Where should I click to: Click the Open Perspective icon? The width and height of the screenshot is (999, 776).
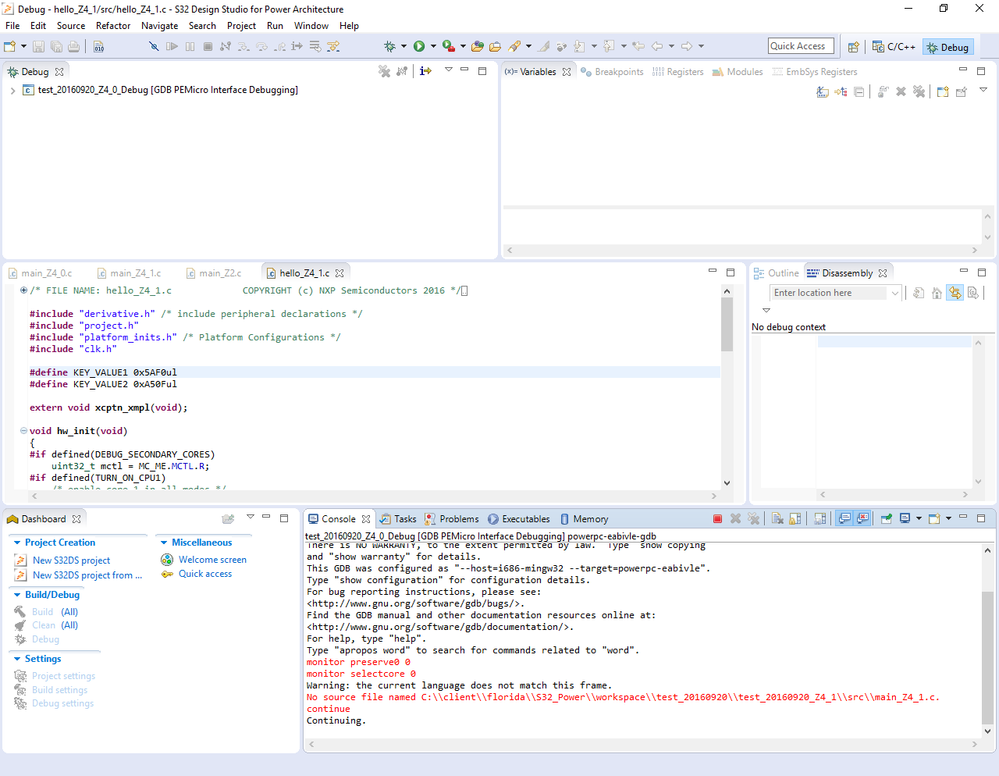tap(853, 47)
